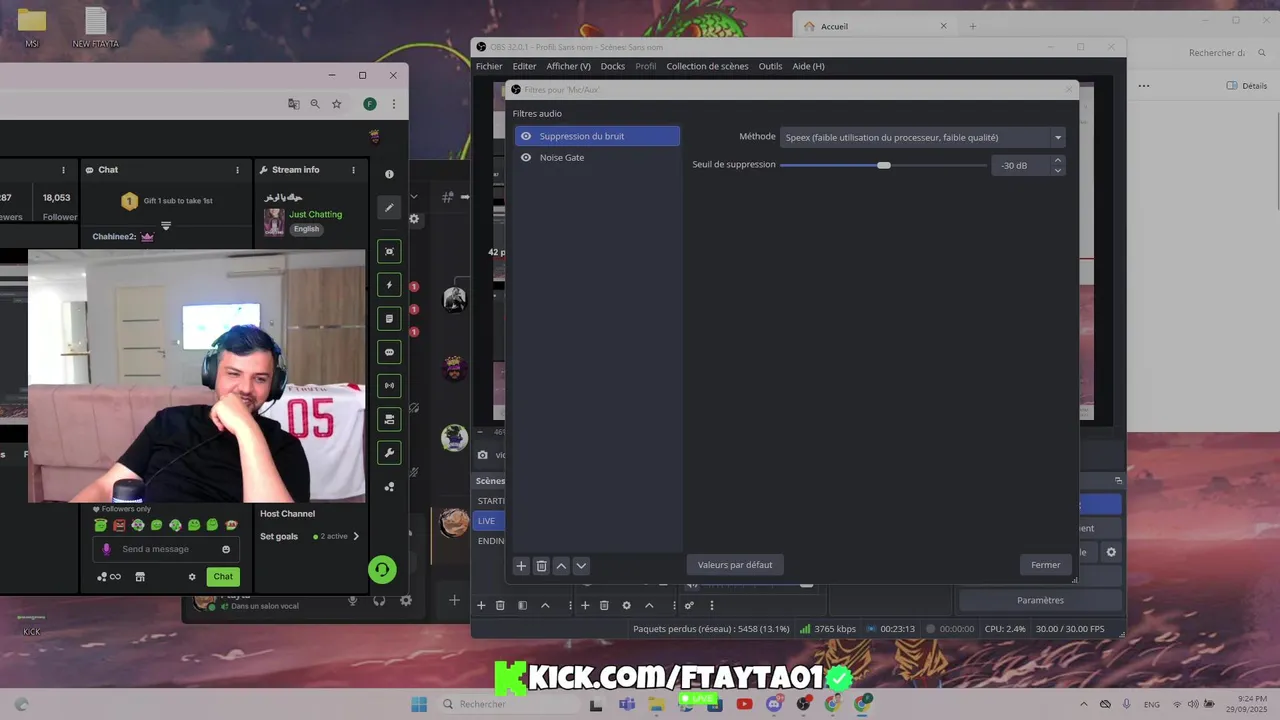Screen dimensions: 1280x720
Task: Delete selected audio filter with trash icon
Action: click(541, 565)
